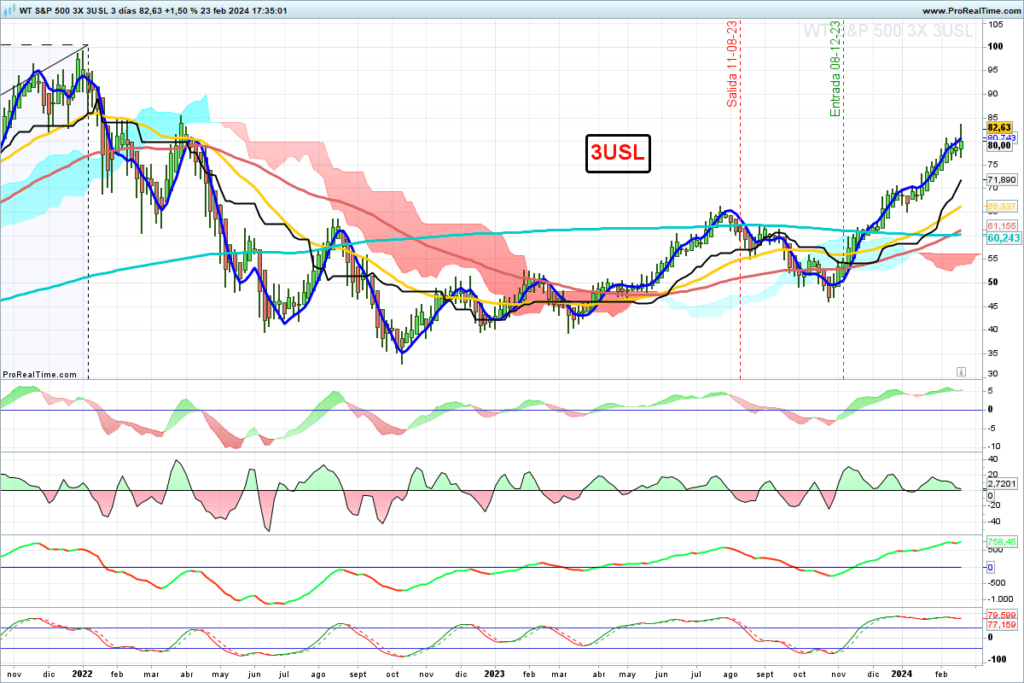Open the info icon in the price panel

point(961,372)
